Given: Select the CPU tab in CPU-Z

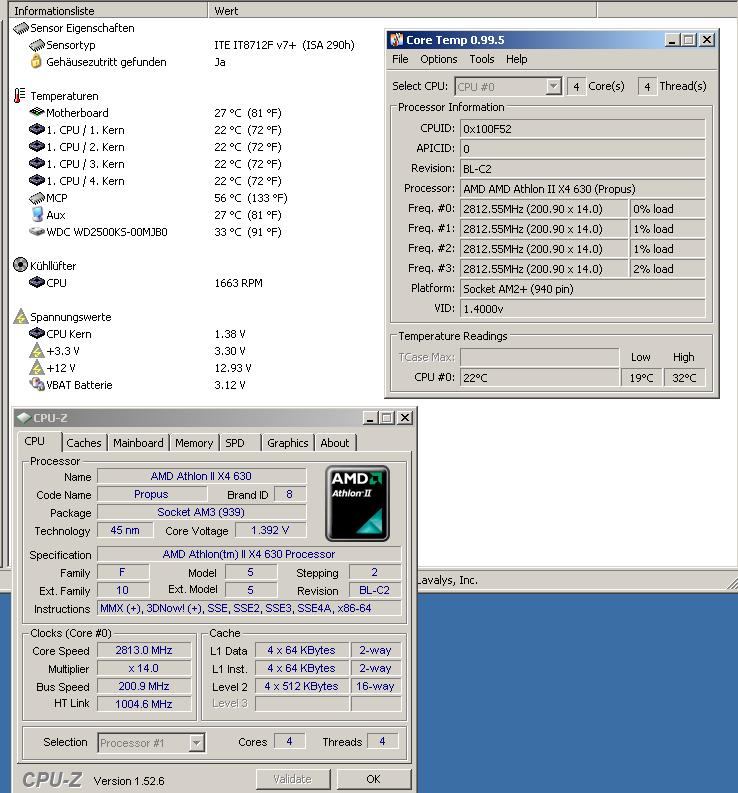Looking at the screenshot, I should tap(39, 442).
